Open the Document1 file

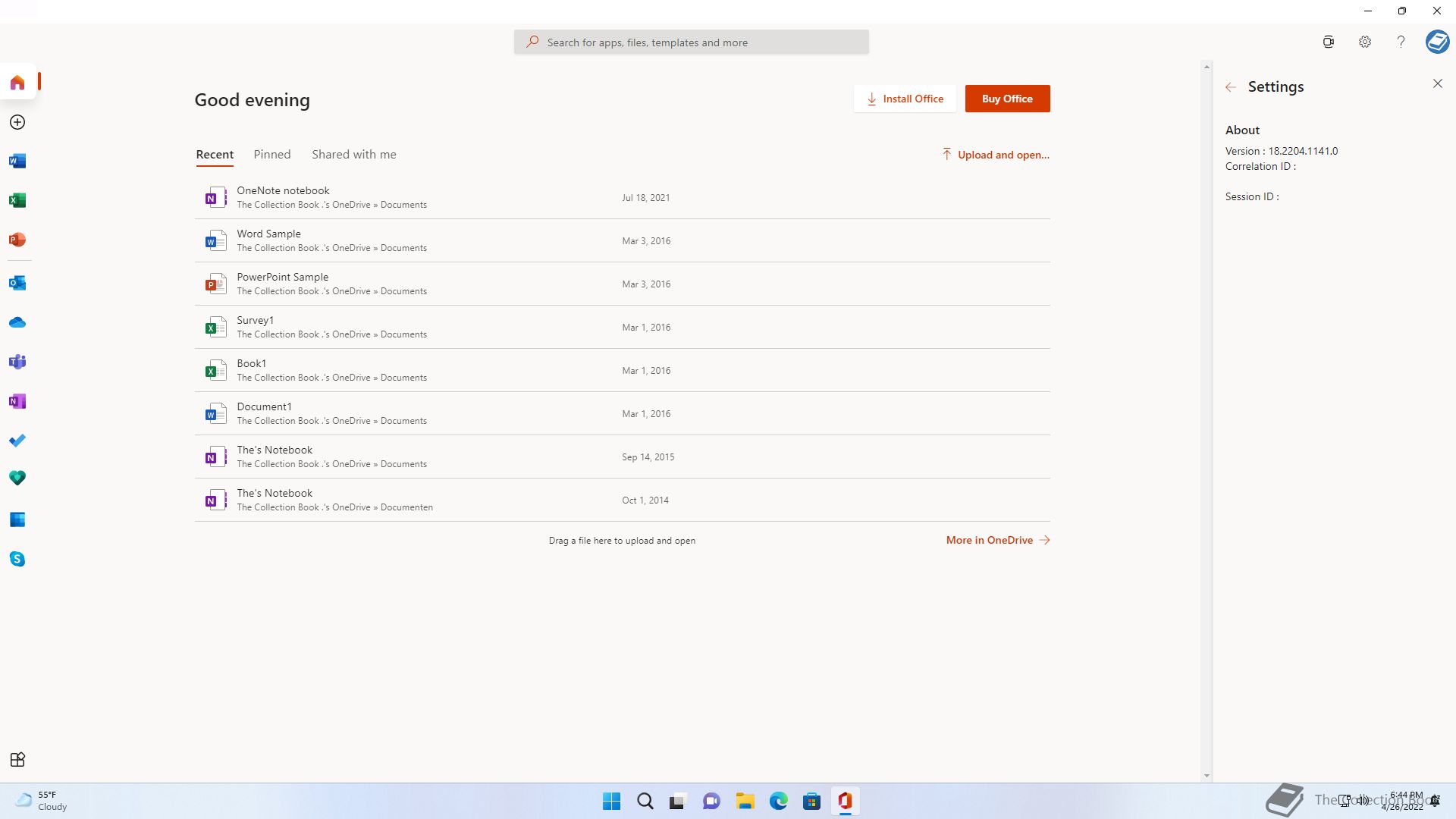[x=622, y=413]
